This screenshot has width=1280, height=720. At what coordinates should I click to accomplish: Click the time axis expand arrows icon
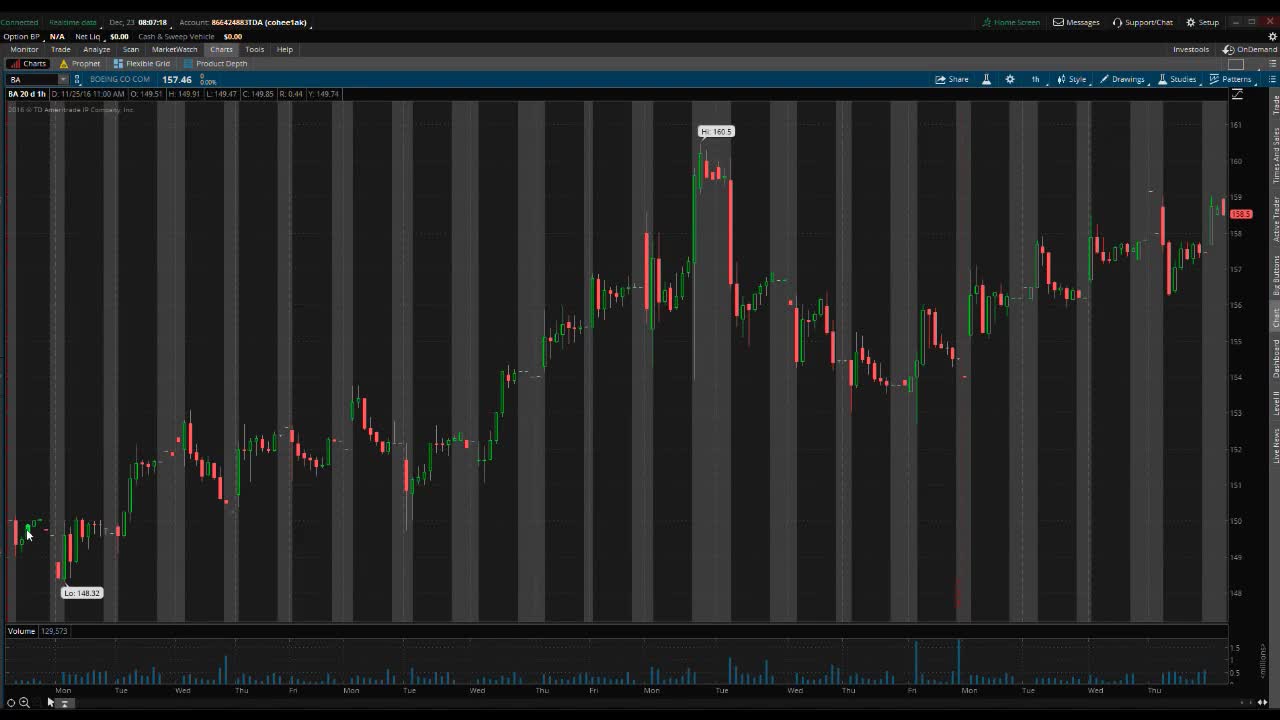(x=1264, y=702)
